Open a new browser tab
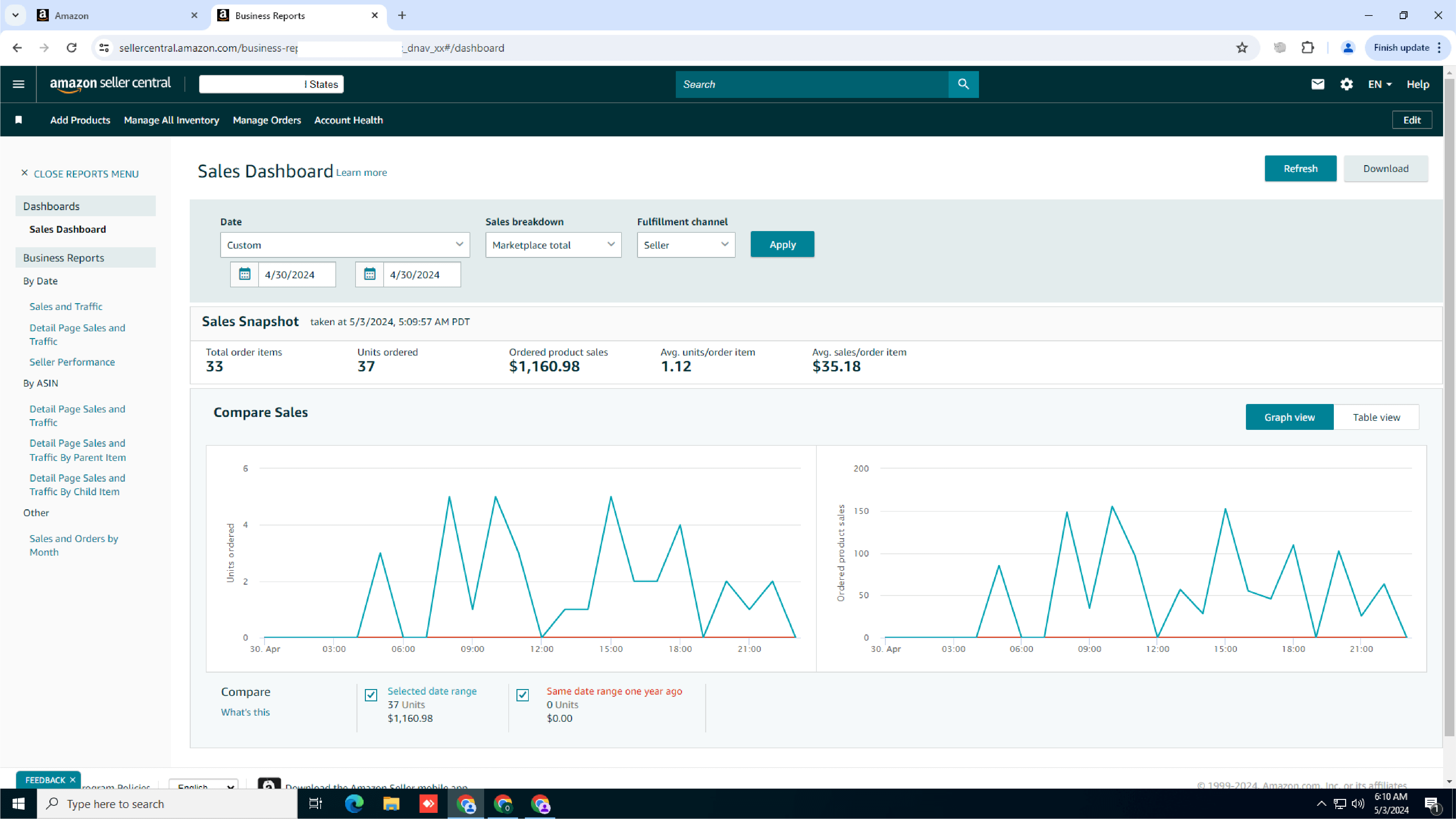 coord(402,15)
